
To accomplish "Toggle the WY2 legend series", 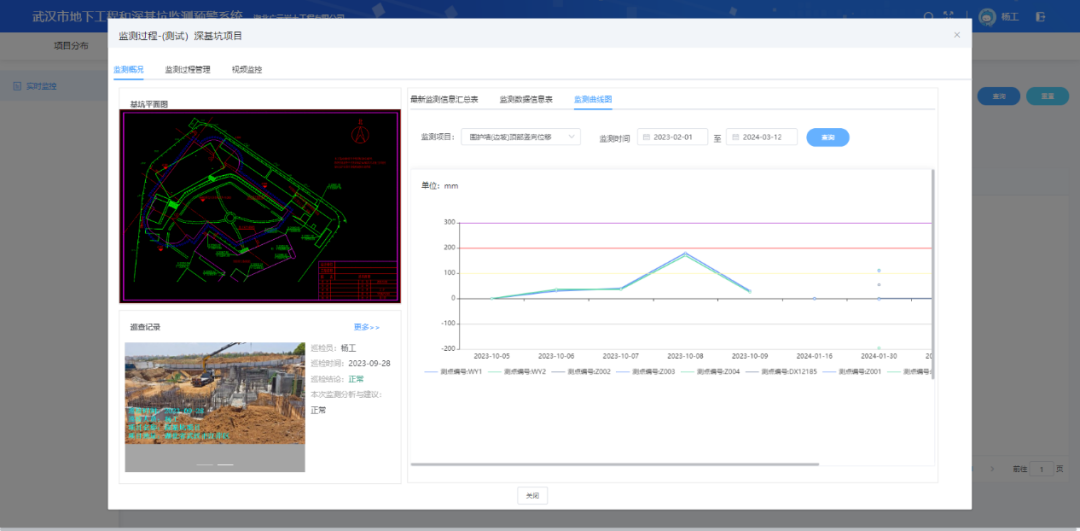I will pos(517,371).
